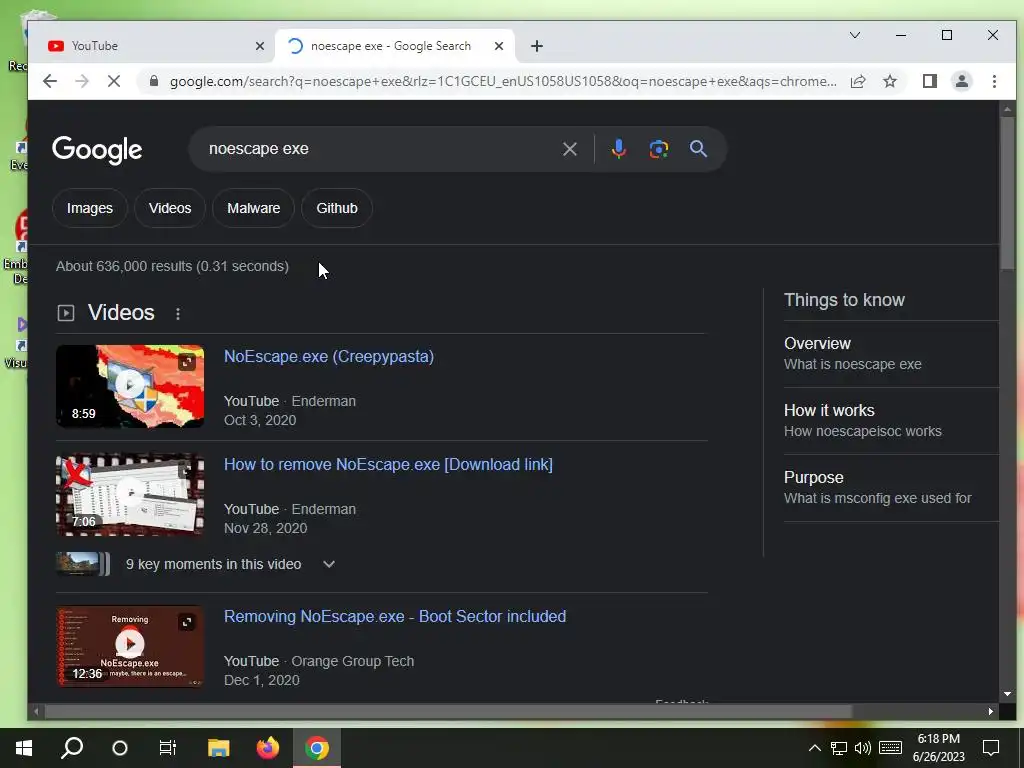Screen dimensions: 1024x768
Task: Clear the Google search box
Action: tap(569, 149)
